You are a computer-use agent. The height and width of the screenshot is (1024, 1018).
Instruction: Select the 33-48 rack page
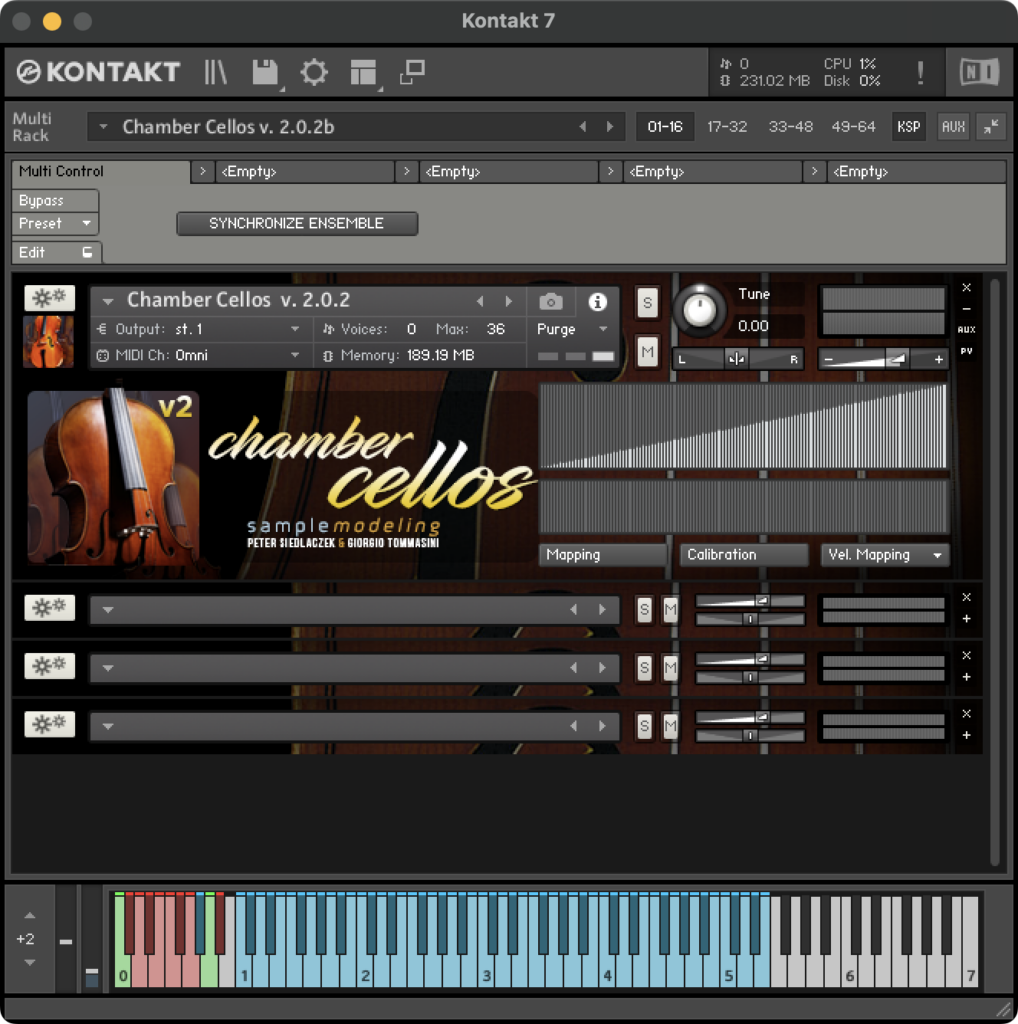tap(790, 127)
